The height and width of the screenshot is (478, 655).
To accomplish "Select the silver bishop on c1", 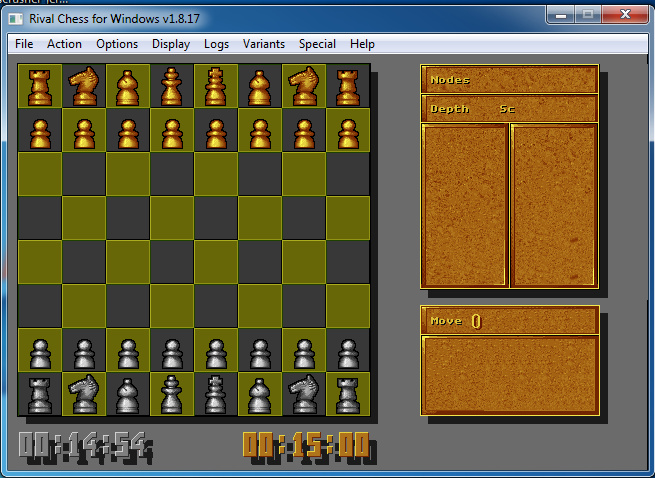I will click(x=128, y=394).
